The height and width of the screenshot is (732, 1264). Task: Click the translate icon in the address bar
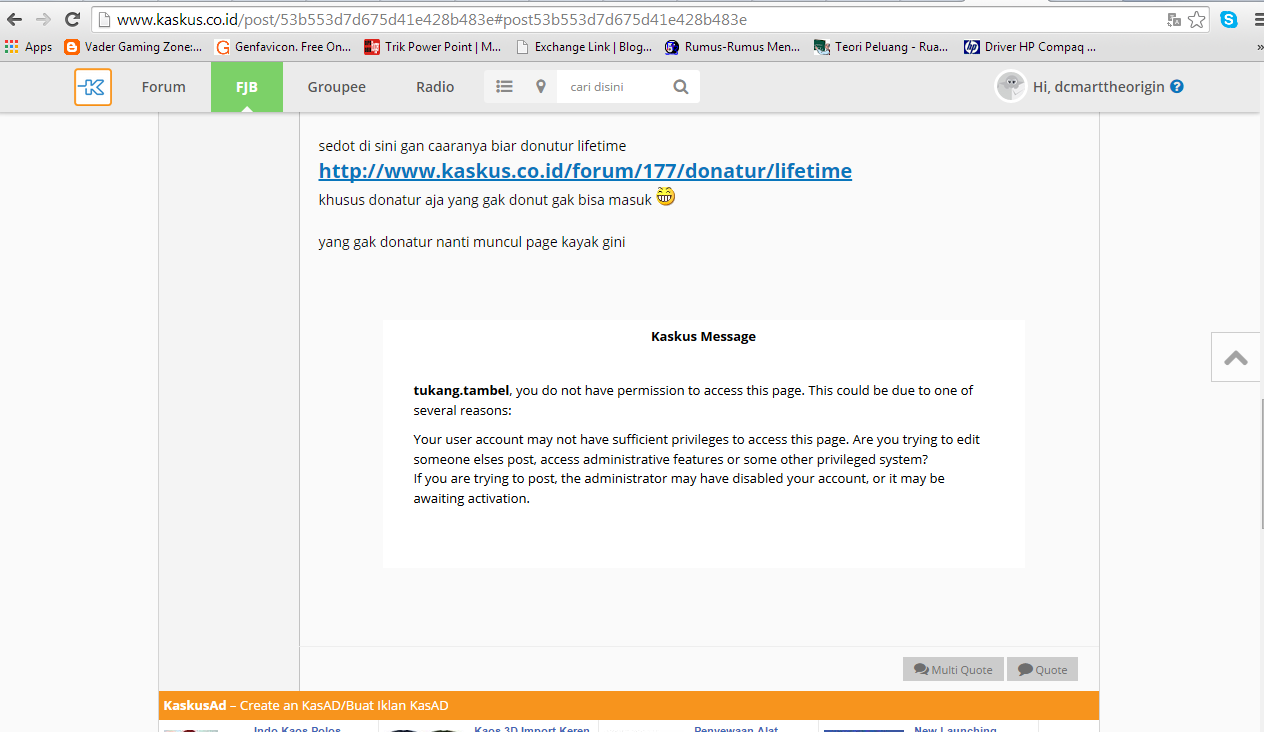1174,20
